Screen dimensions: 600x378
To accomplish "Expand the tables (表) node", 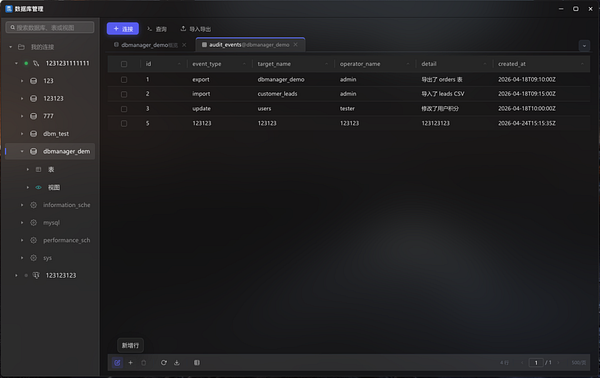I will [x=28, y=169].
